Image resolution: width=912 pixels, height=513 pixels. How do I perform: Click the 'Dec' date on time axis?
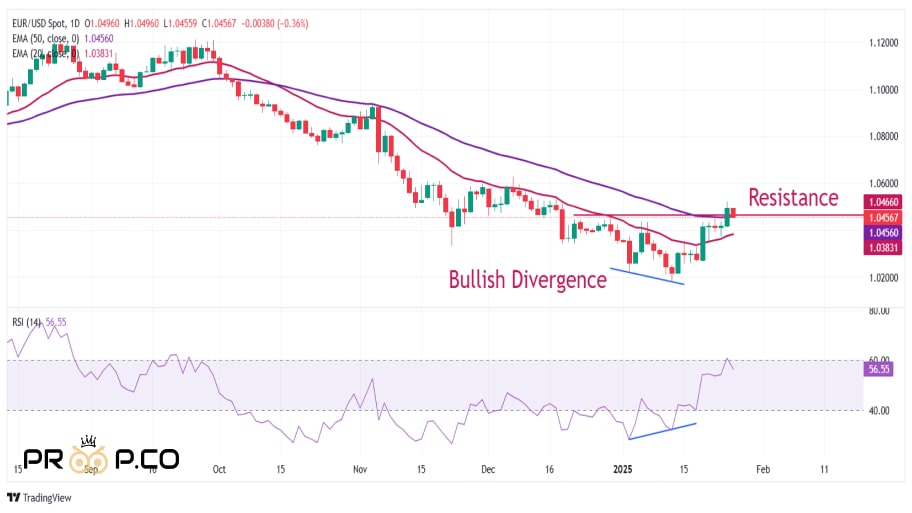[488, 469]
